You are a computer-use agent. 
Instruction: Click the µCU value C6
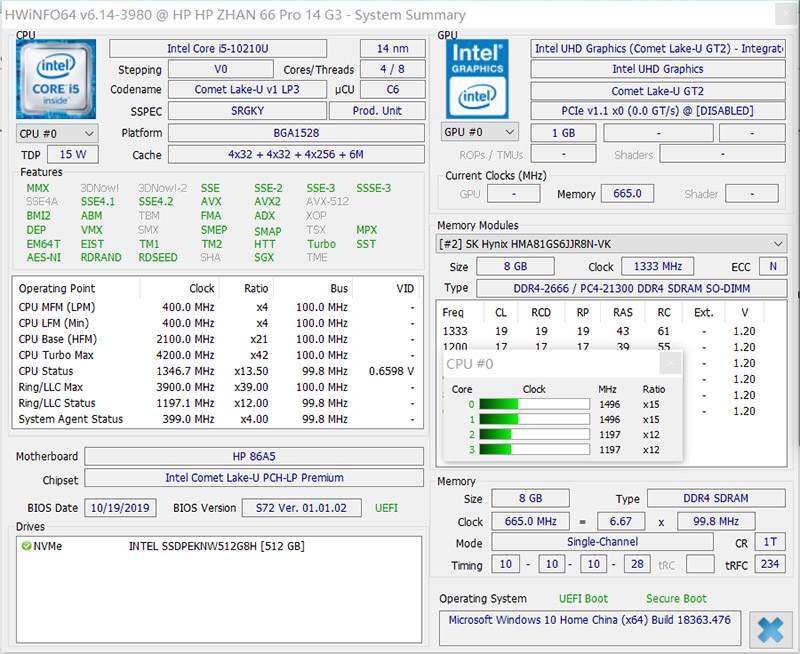tap(392, 89)
